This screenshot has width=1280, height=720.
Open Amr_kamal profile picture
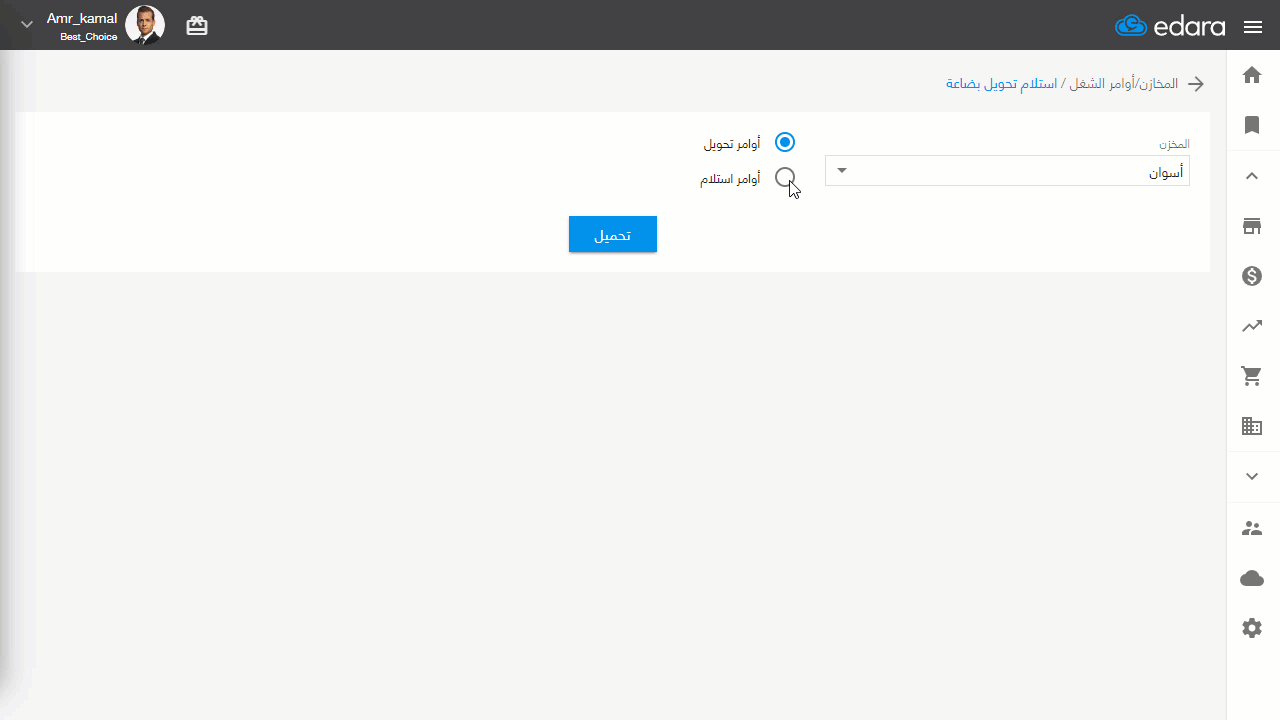(145, 25)
